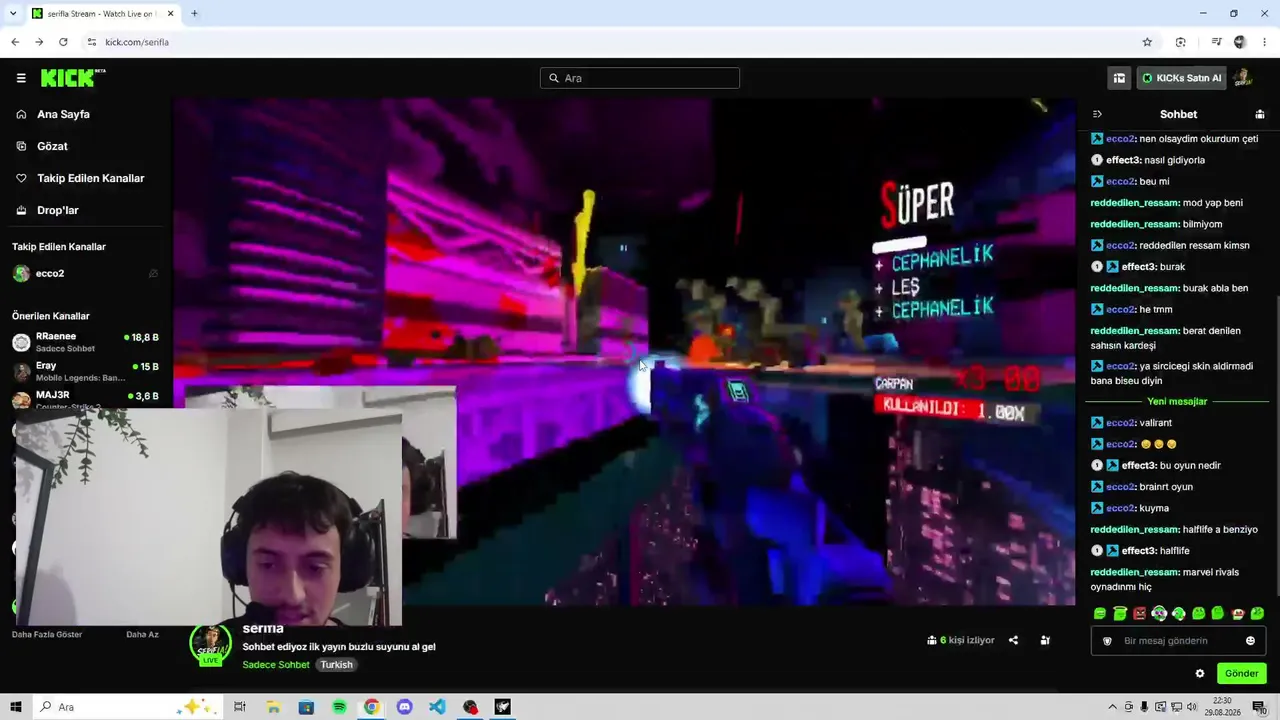Focus the Bir mesaj gönderin chat input
This screenshot has height=720, width=1280.
(x=1178, y=641)
